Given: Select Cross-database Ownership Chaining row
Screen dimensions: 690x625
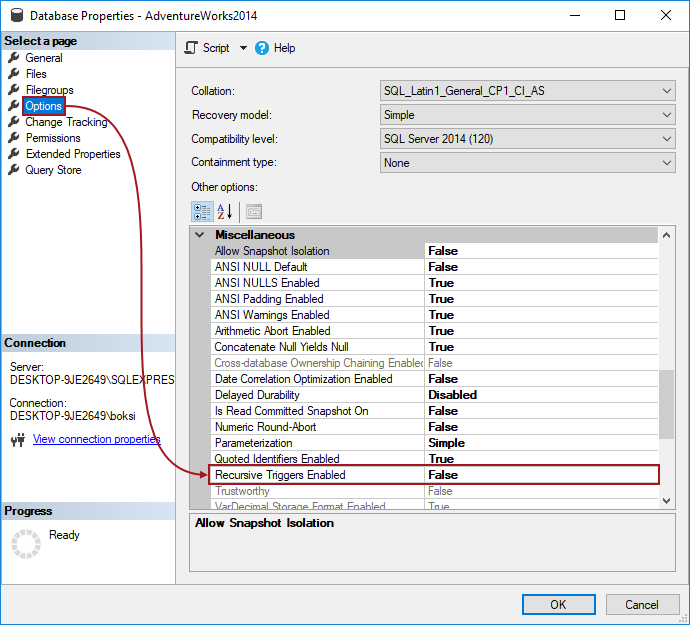Looking at the screenshot, I should pos(434,363).
